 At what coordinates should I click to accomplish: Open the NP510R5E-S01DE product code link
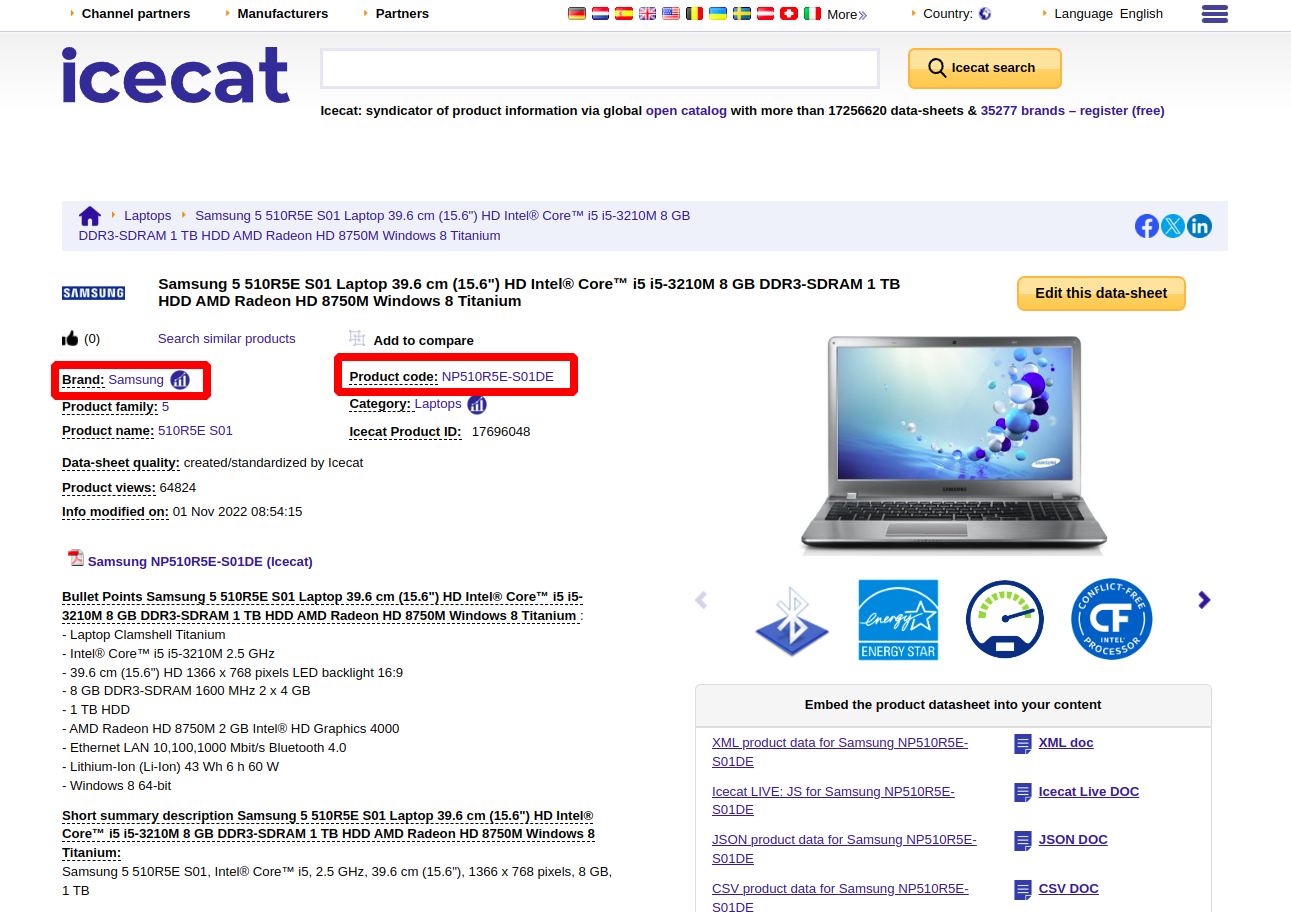[x=498, y=377]
